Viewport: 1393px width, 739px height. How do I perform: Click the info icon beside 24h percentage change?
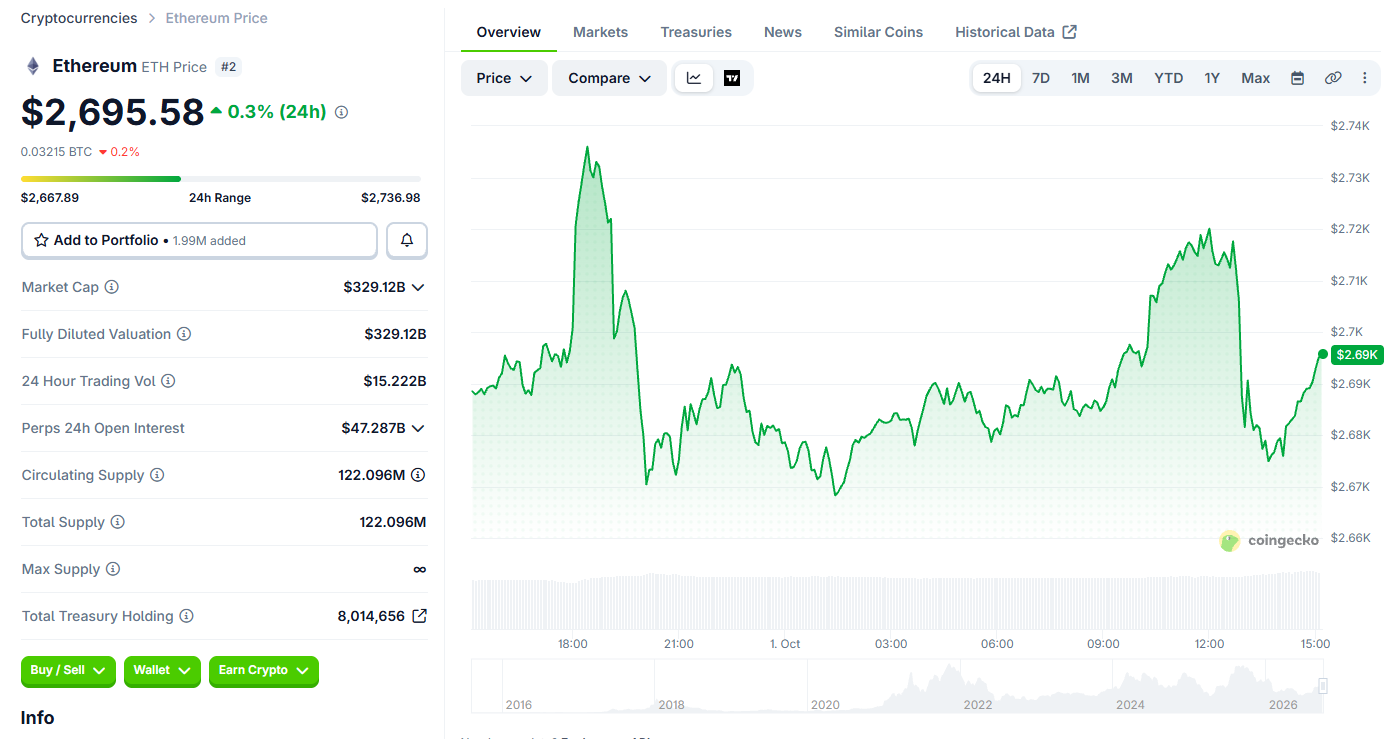click(x=341, y=112)
